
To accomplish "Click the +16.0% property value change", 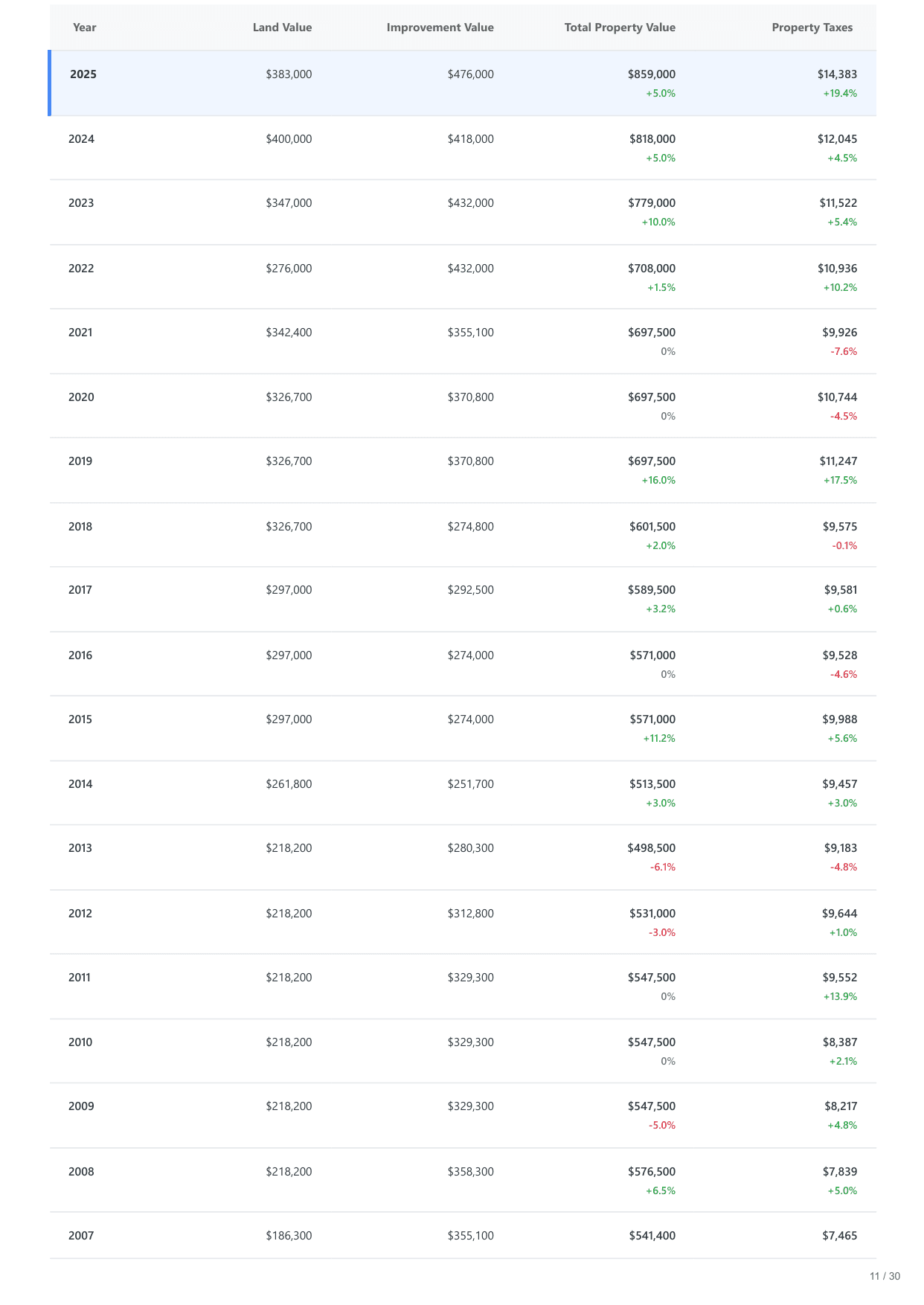I will (x=658, y=481).
